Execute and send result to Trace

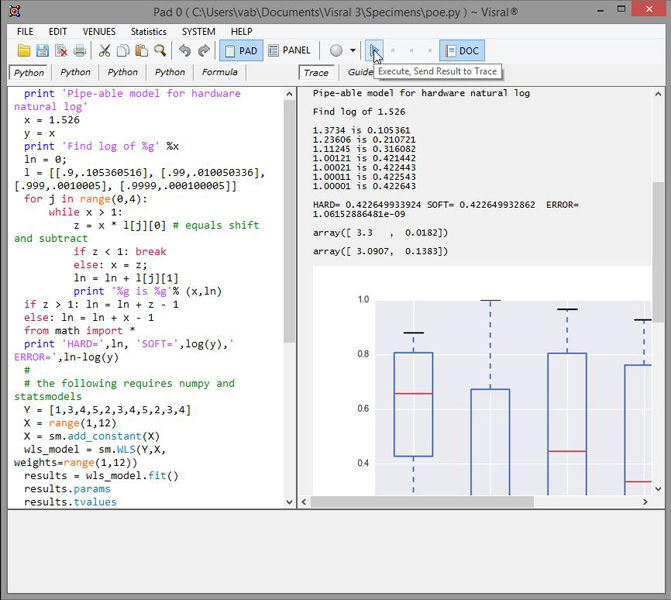coord(374,50)
